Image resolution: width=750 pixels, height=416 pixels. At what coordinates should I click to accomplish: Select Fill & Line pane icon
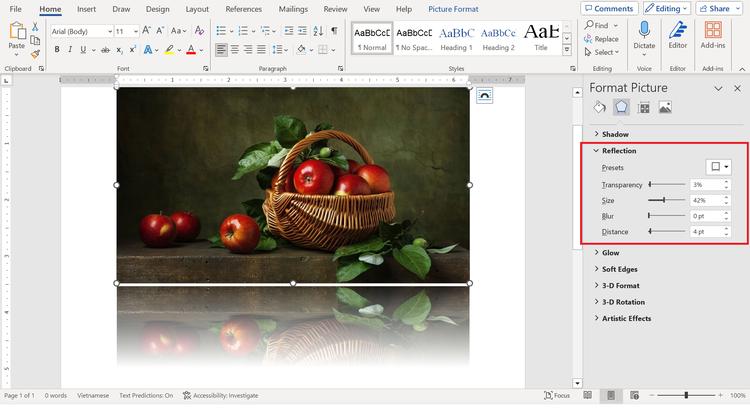599,108
